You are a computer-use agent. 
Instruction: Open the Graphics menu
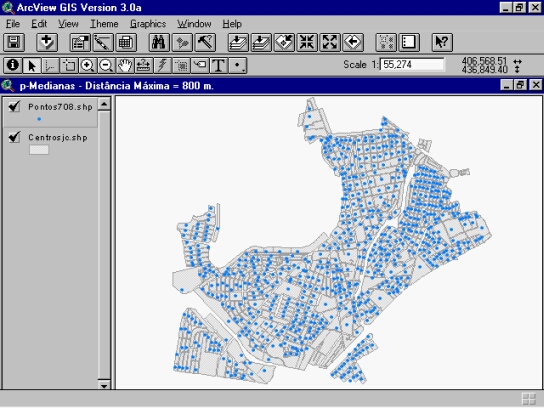pos(148,24)
